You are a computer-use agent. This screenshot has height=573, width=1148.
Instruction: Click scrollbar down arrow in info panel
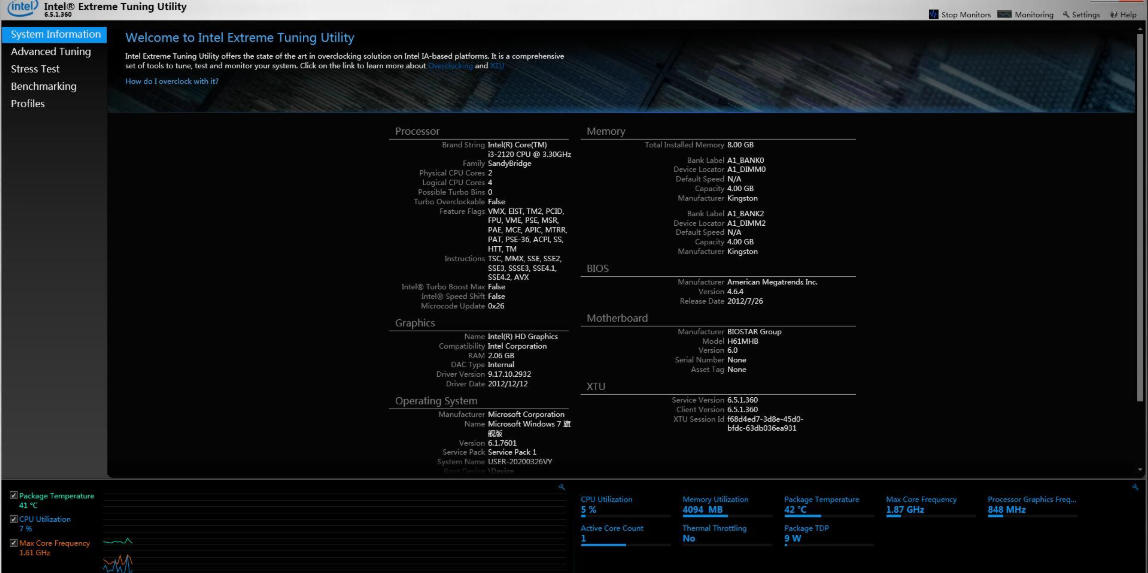click(x=1141, y=470)
